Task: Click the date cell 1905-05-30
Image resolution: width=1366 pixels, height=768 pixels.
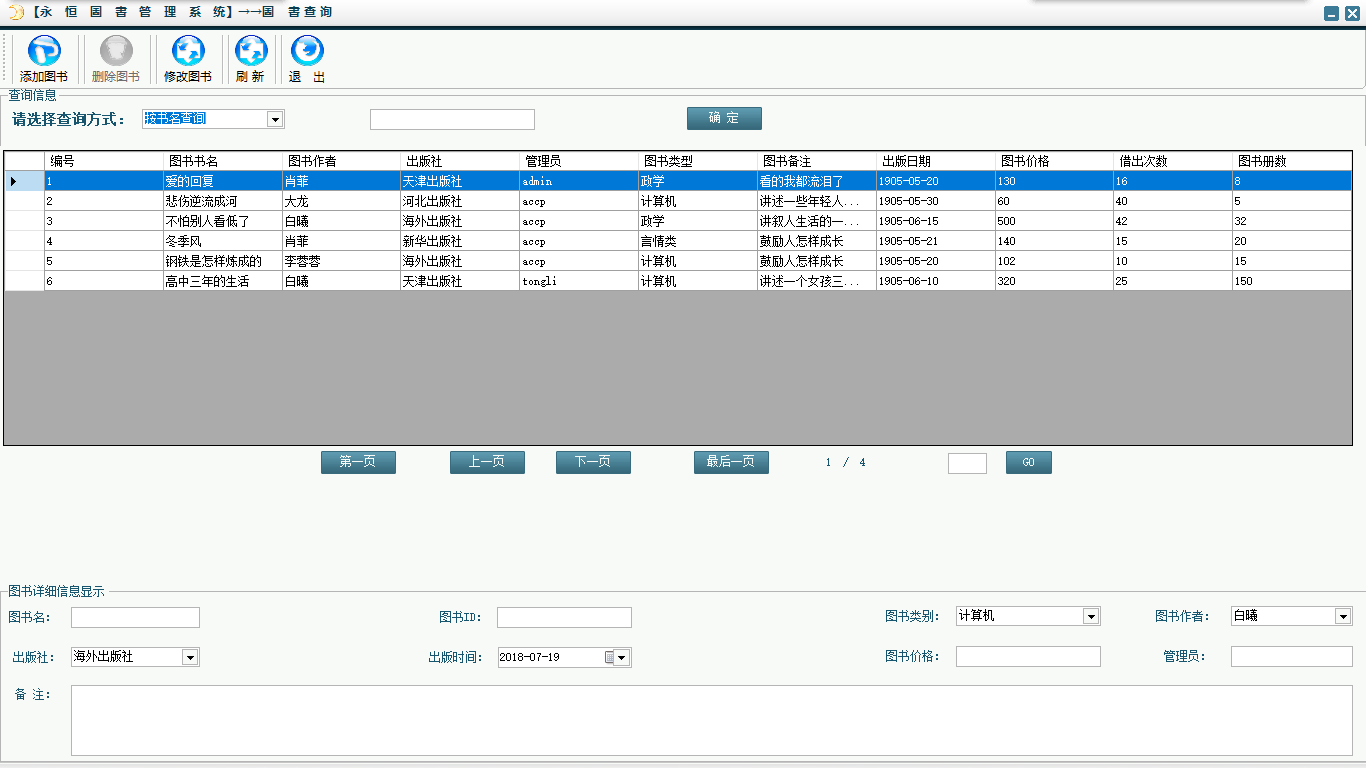Action: coord(937,201)
